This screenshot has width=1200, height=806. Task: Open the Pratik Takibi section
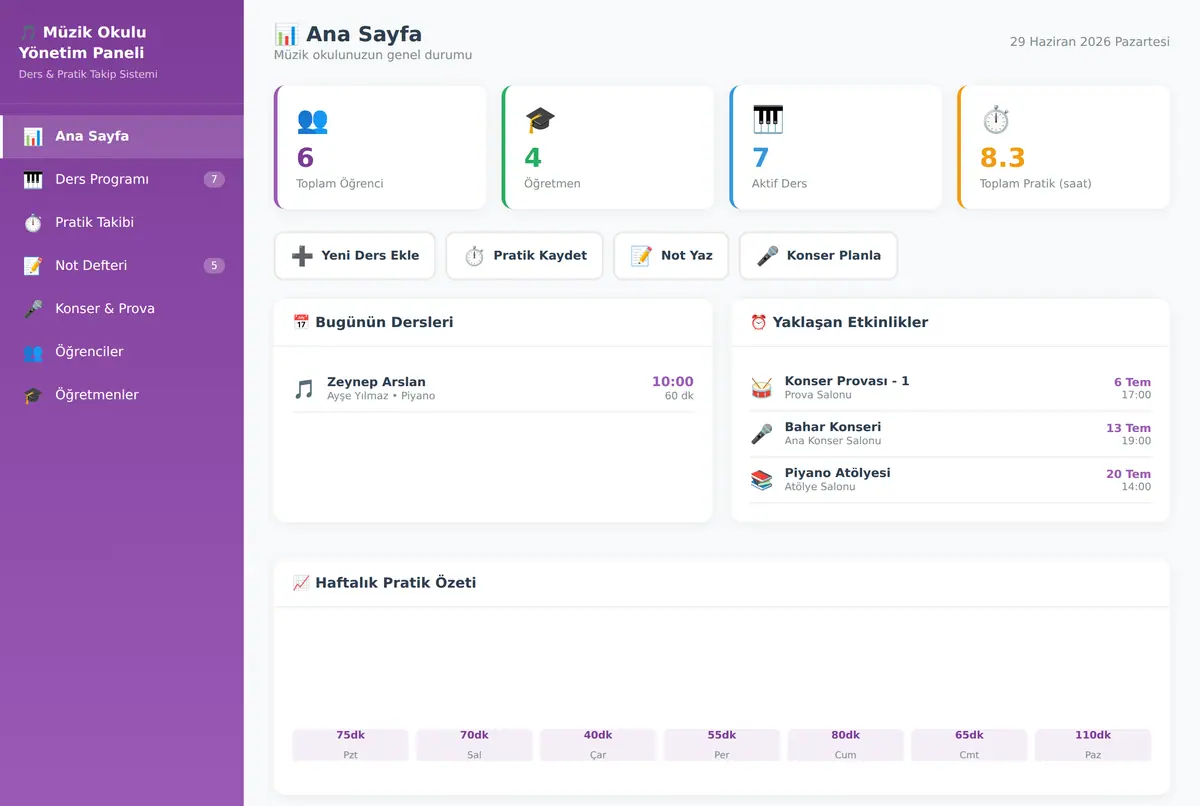[122, 223]
